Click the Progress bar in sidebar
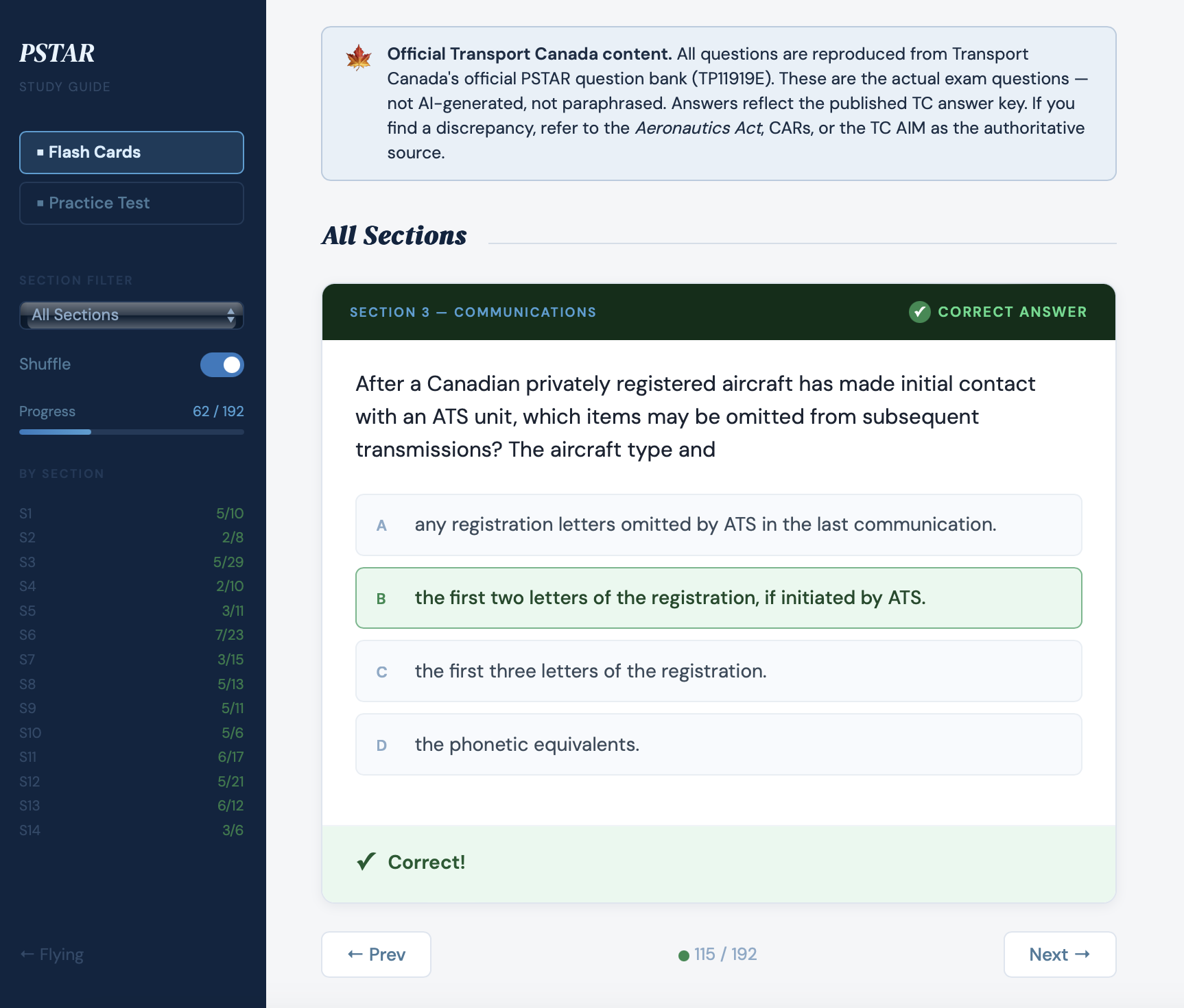This screenshot has height=1008, width=1184. pyautogui.click(x=132, y=432)
